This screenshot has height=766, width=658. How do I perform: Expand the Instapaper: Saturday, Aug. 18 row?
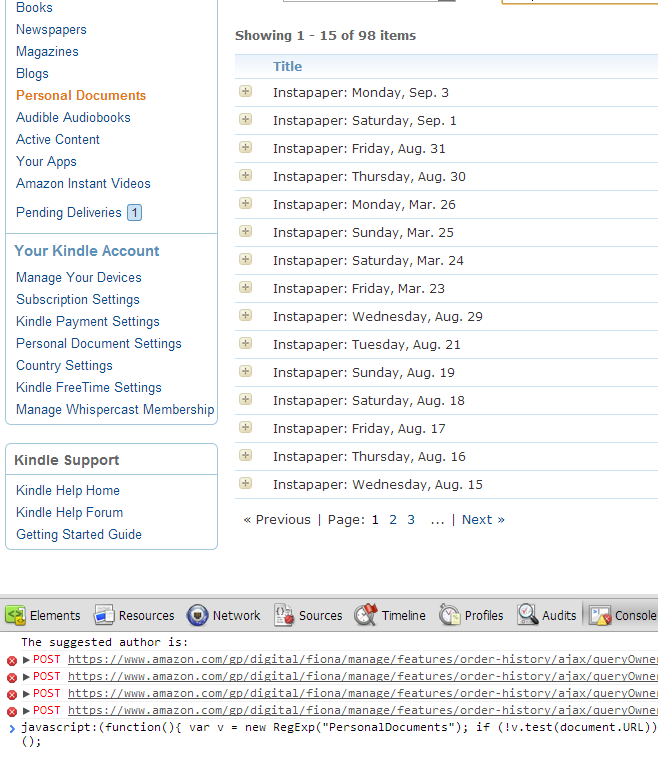(246, 399)
